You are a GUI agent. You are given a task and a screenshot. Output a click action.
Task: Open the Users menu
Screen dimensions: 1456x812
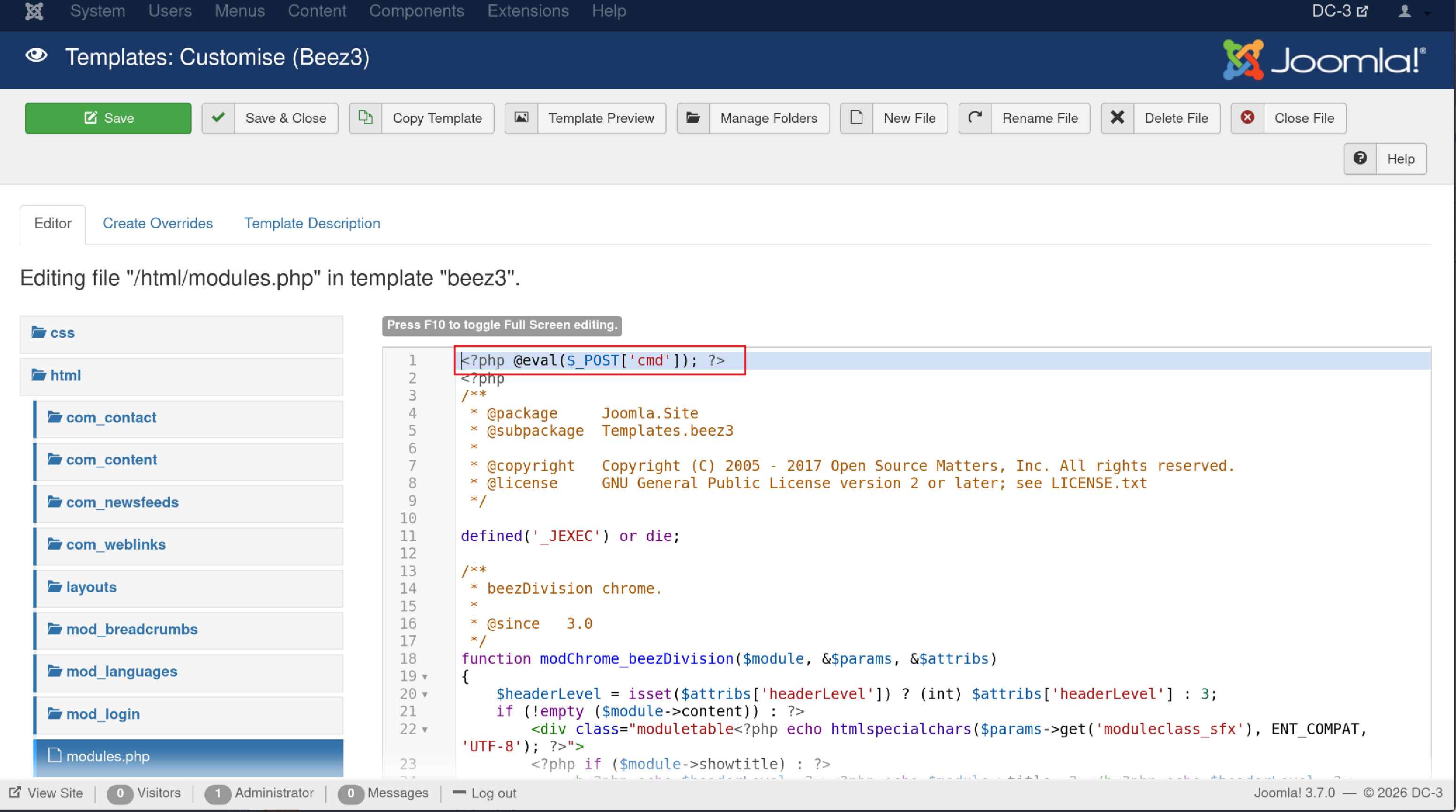pyautogui.click(x=170, y=11)
